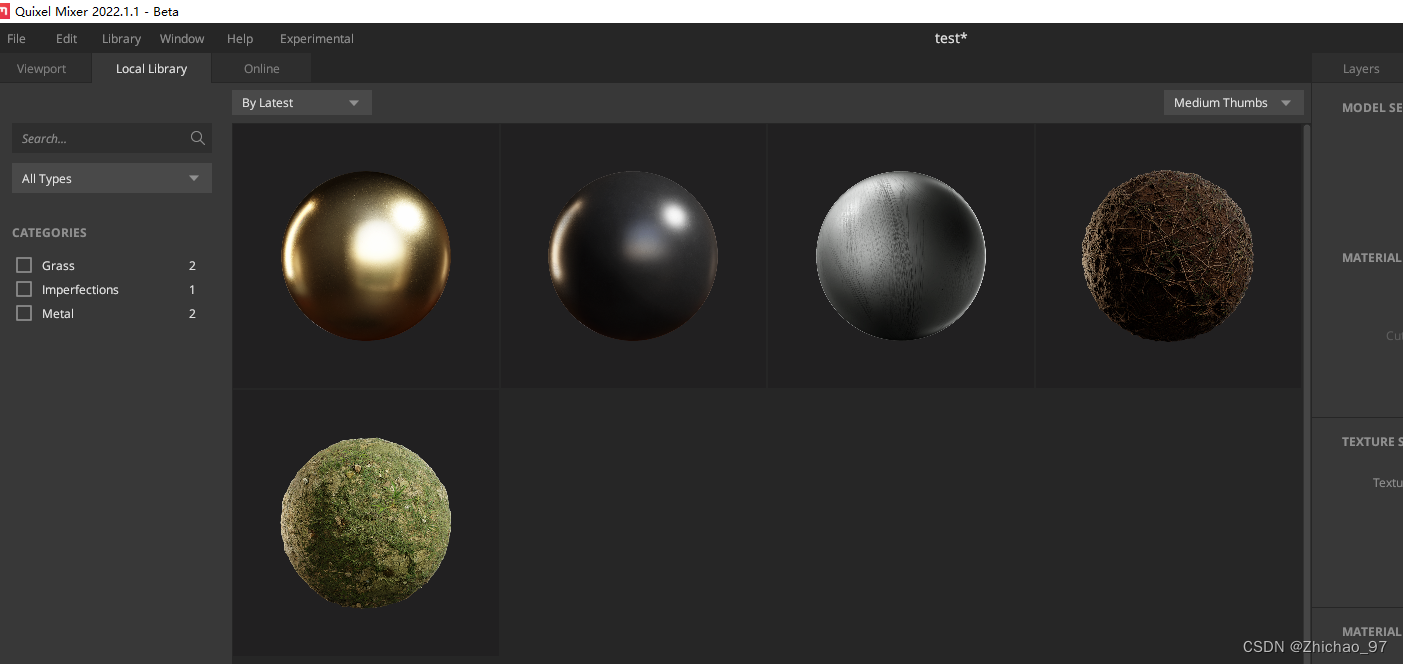Select the mossy grass material sphere
The image size is (1403, 664).
(365, 522)
